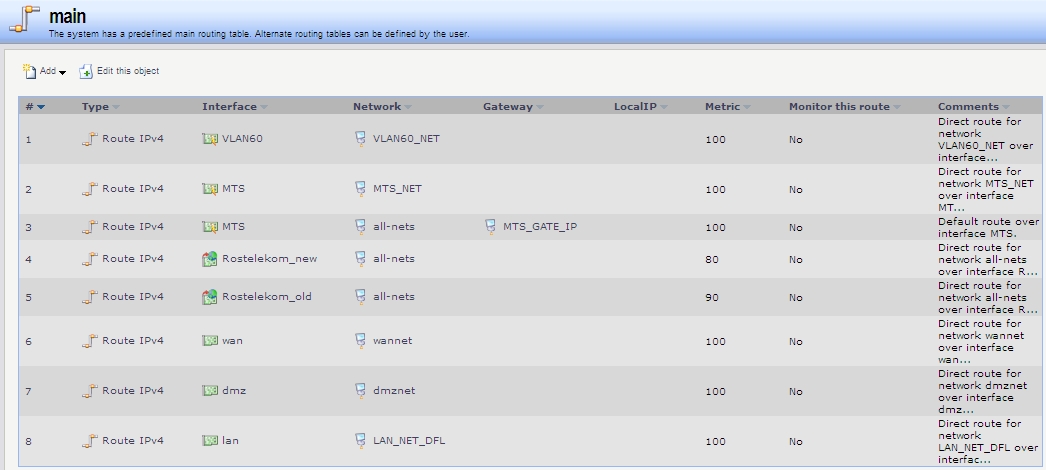This screenshot has height=470, width=1046.
Task: Click the lan interface icon
Action: click(210, 441)
